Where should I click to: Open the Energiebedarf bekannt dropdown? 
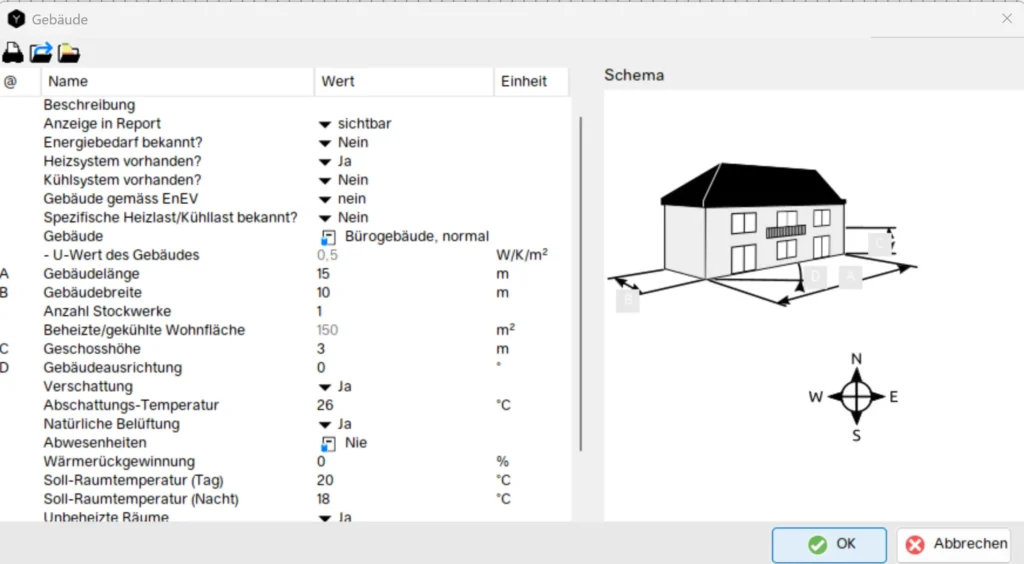pos(325,143)
